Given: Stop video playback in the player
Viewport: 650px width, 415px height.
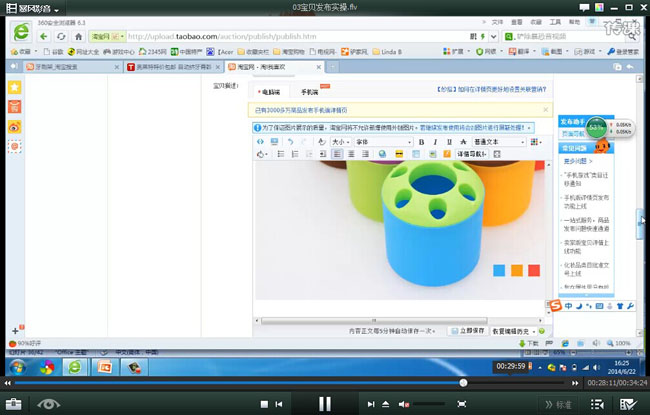Looking at the screenshot, I should pyautogui.click(x=264, y=404).
